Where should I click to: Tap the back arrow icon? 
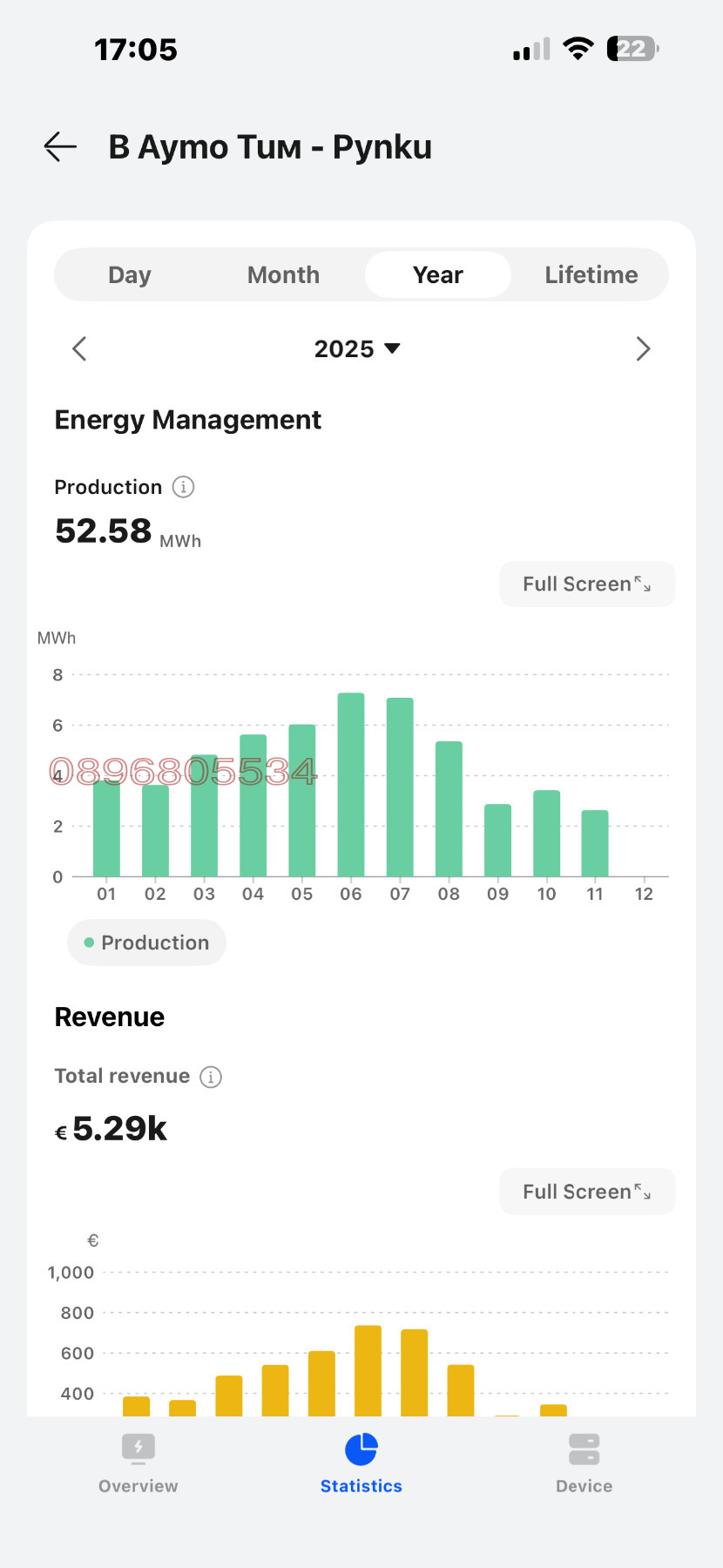coord(60,147)
